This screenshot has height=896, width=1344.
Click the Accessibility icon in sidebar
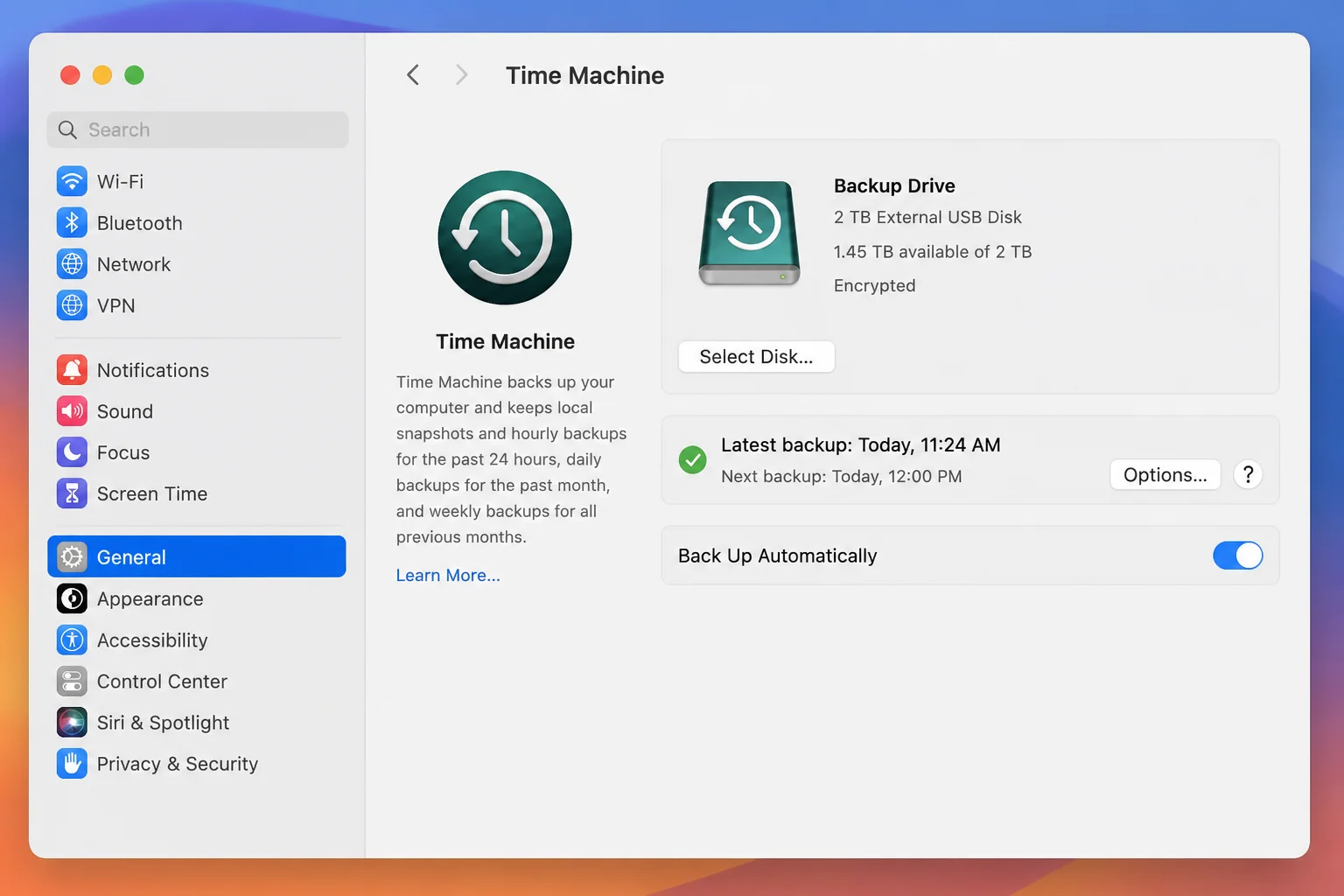72,640
